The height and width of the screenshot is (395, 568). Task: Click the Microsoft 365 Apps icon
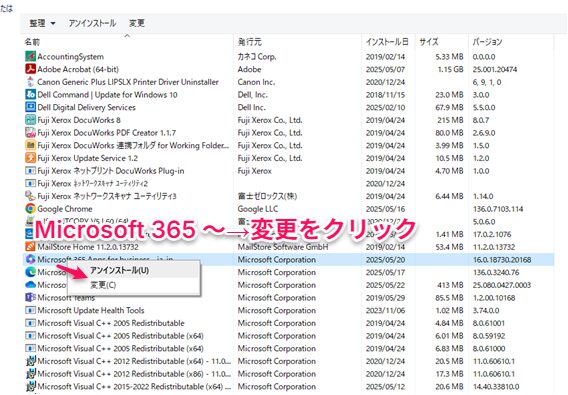[30, 259]
